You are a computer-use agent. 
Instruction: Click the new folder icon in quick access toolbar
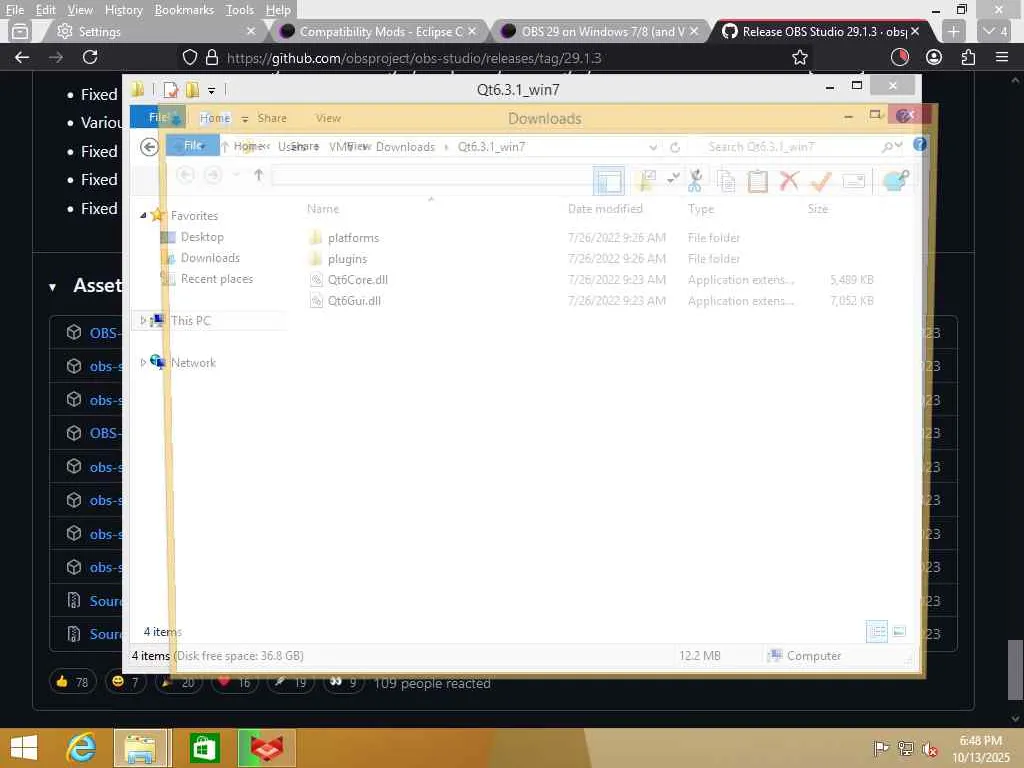(x=192, y=90)
